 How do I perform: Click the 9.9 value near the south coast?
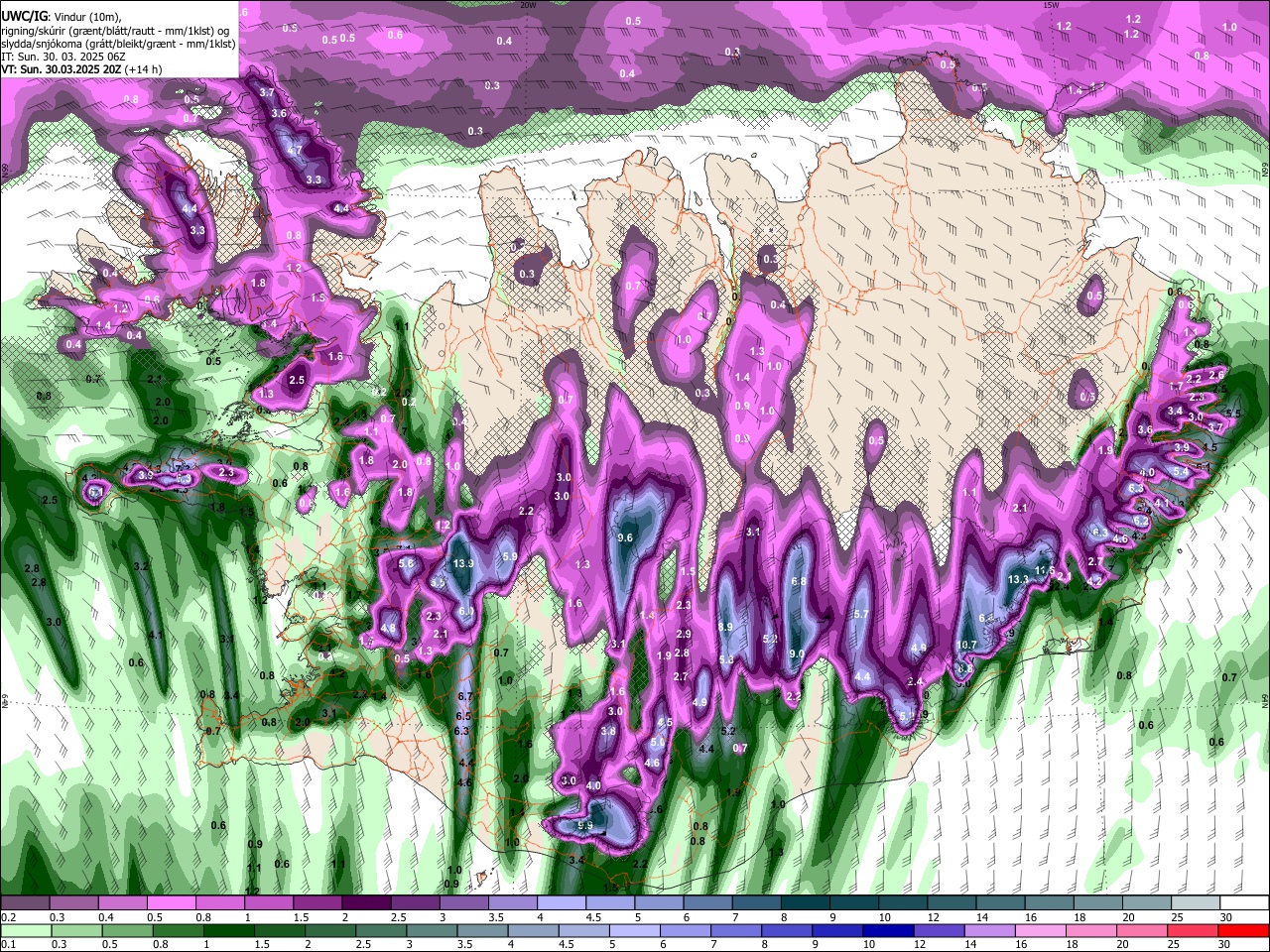coord(584,826)
